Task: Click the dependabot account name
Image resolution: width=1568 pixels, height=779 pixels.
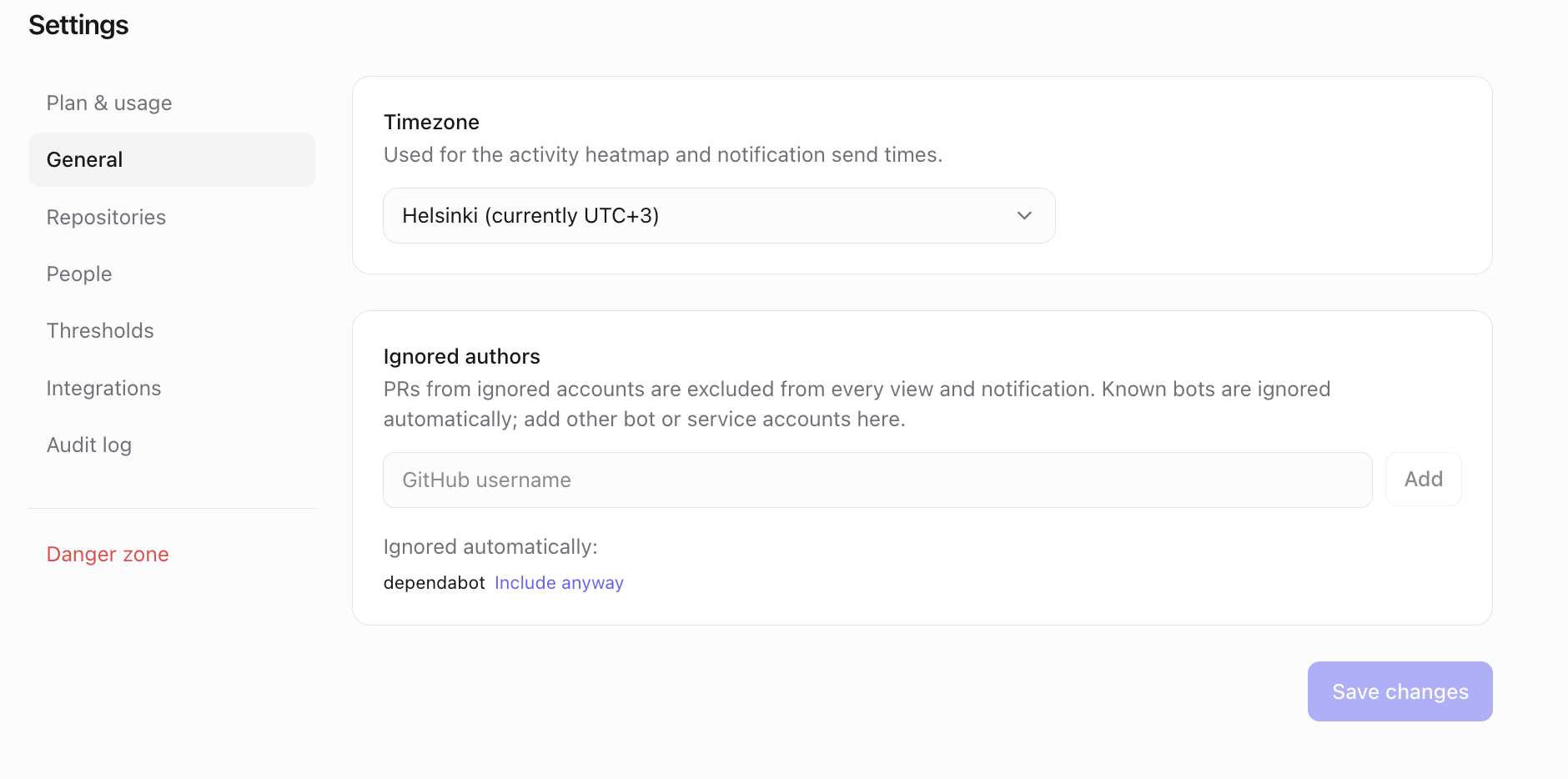Action: tap(434, 583)
